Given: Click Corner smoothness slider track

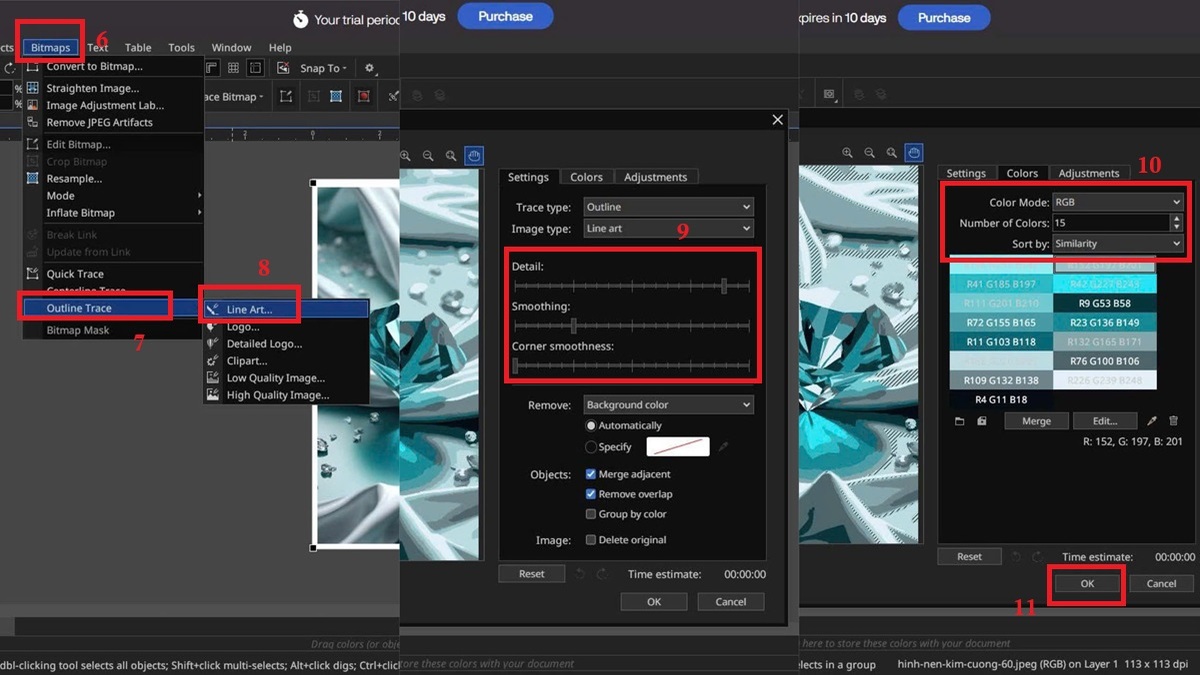Looking at the screenshot, I should click(x=632, y=366).
